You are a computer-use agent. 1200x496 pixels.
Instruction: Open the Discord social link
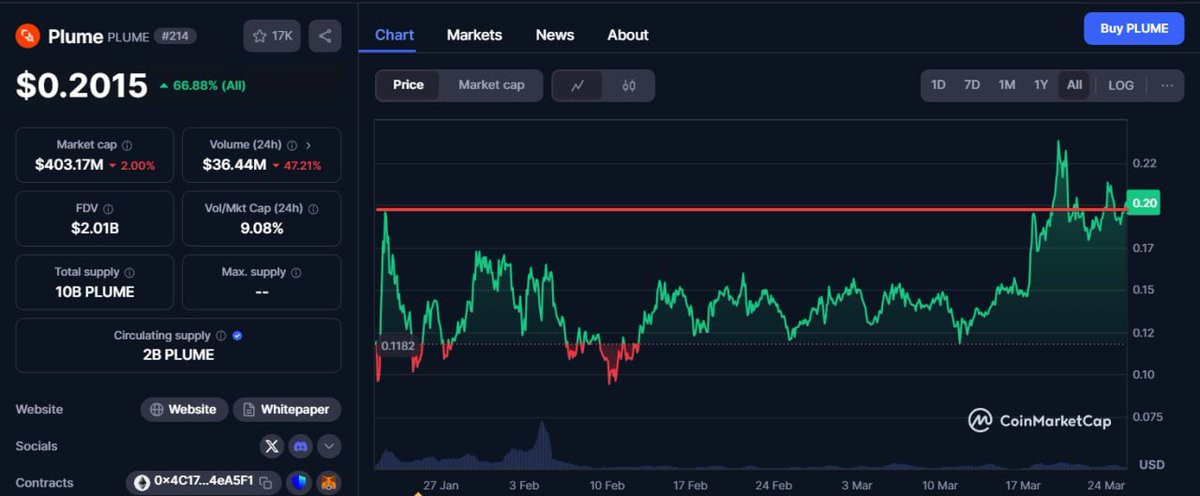(x=300, y=446)
